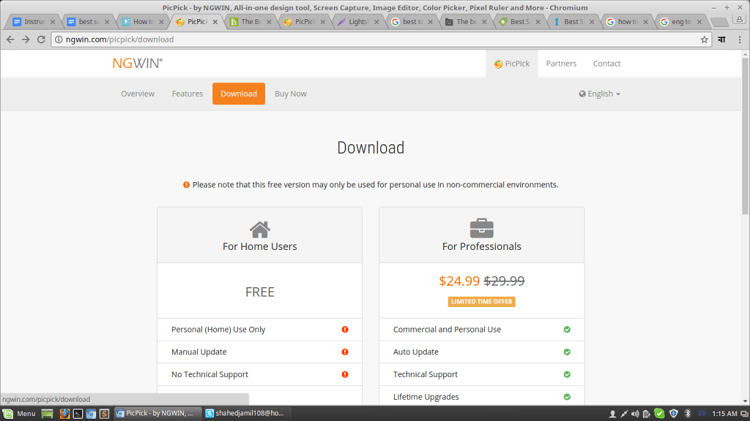This screenshot has width=750, height=421.
Task: Go back with the browser back arrow
Action: (x=10, y=40)
